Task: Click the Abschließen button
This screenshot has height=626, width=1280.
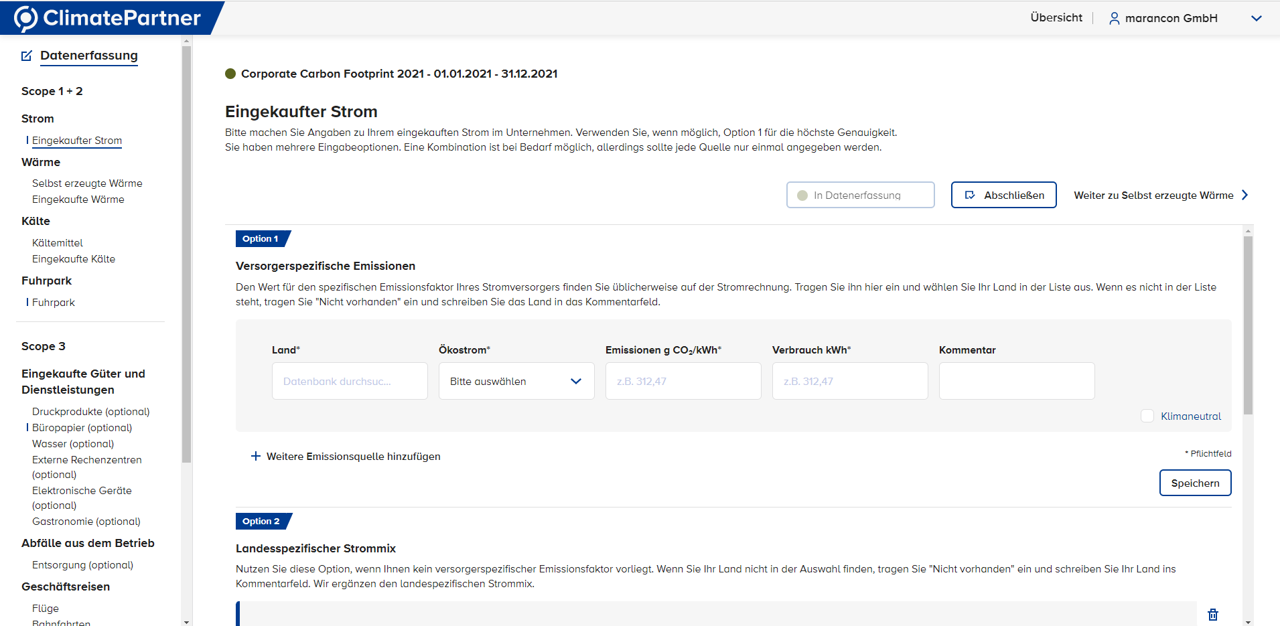Action: pyautogui.click(x=1004, y=195)
